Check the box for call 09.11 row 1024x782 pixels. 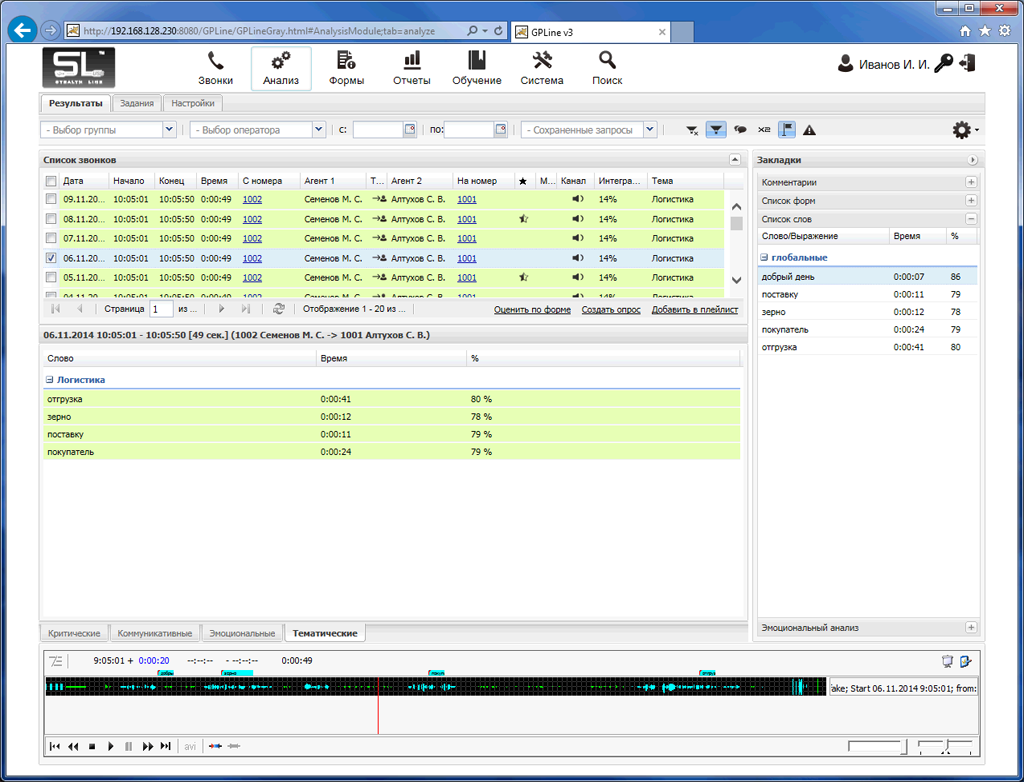51,199
